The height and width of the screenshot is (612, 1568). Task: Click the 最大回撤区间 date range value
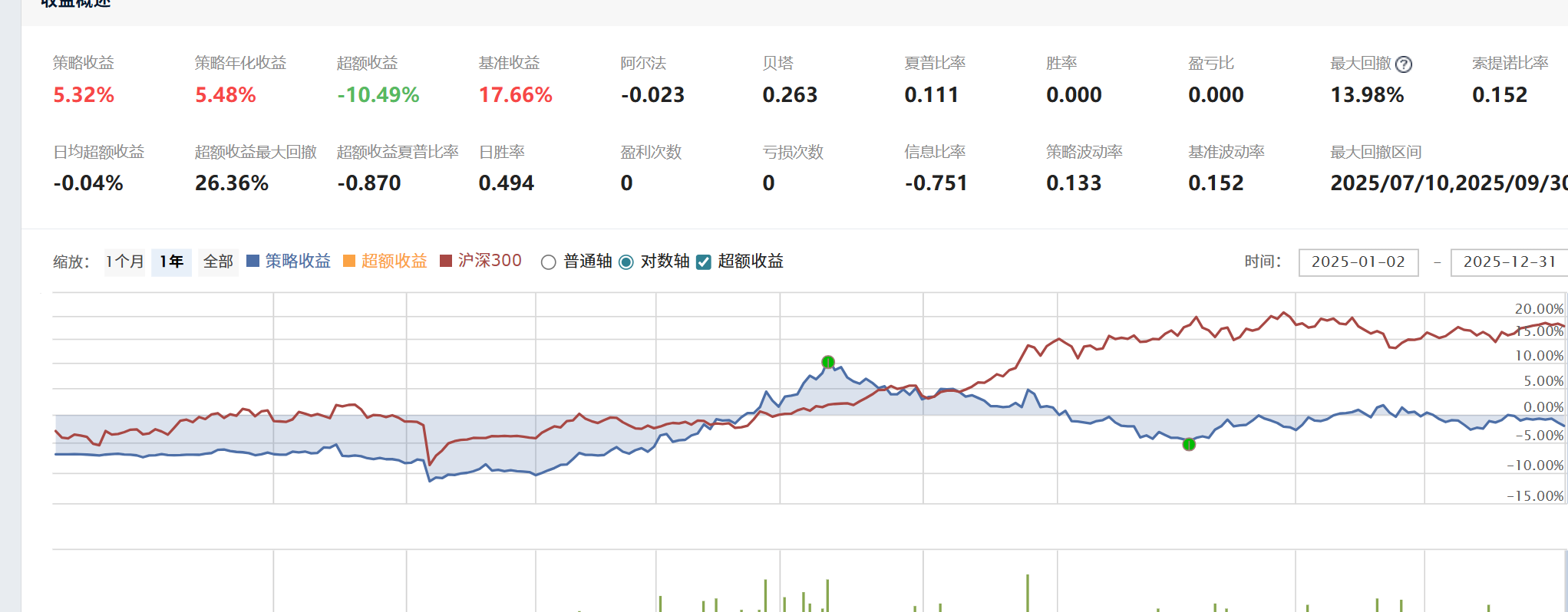tap(1448, 183)
